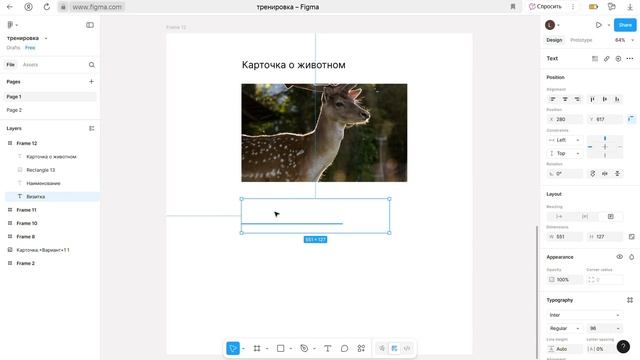Image resolution: width=640 pixels, height=360 pixels.
Task: Align horizontal centers
Action: click(565, 99)
